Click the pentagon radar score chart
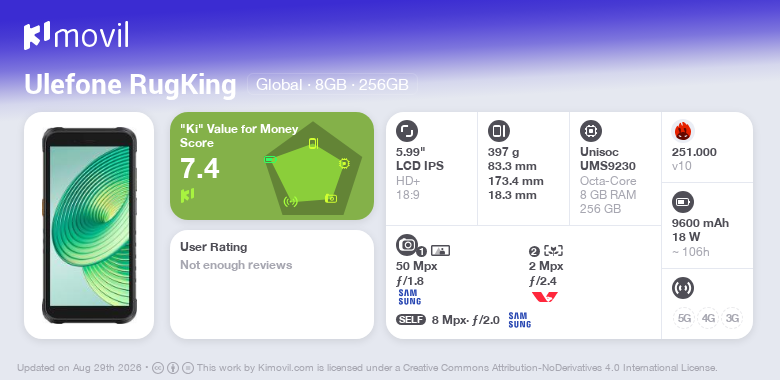Viewport: 780px width, 380px height. click(312, 168)
